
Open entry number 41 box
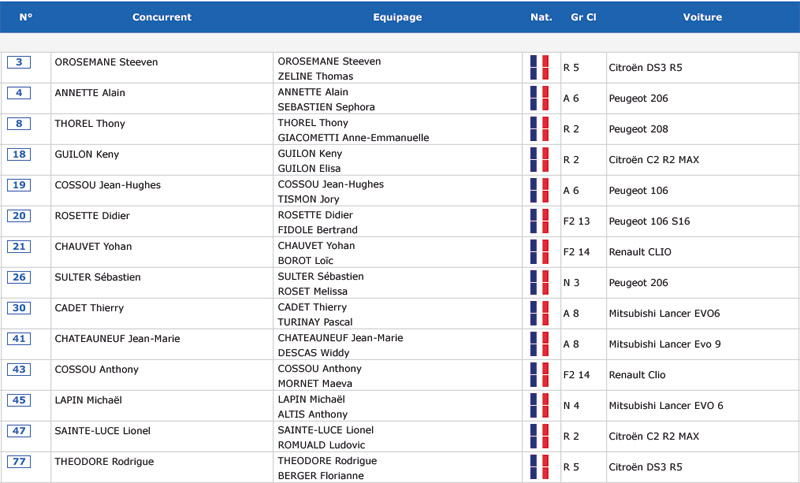click(x=19, y=339)
